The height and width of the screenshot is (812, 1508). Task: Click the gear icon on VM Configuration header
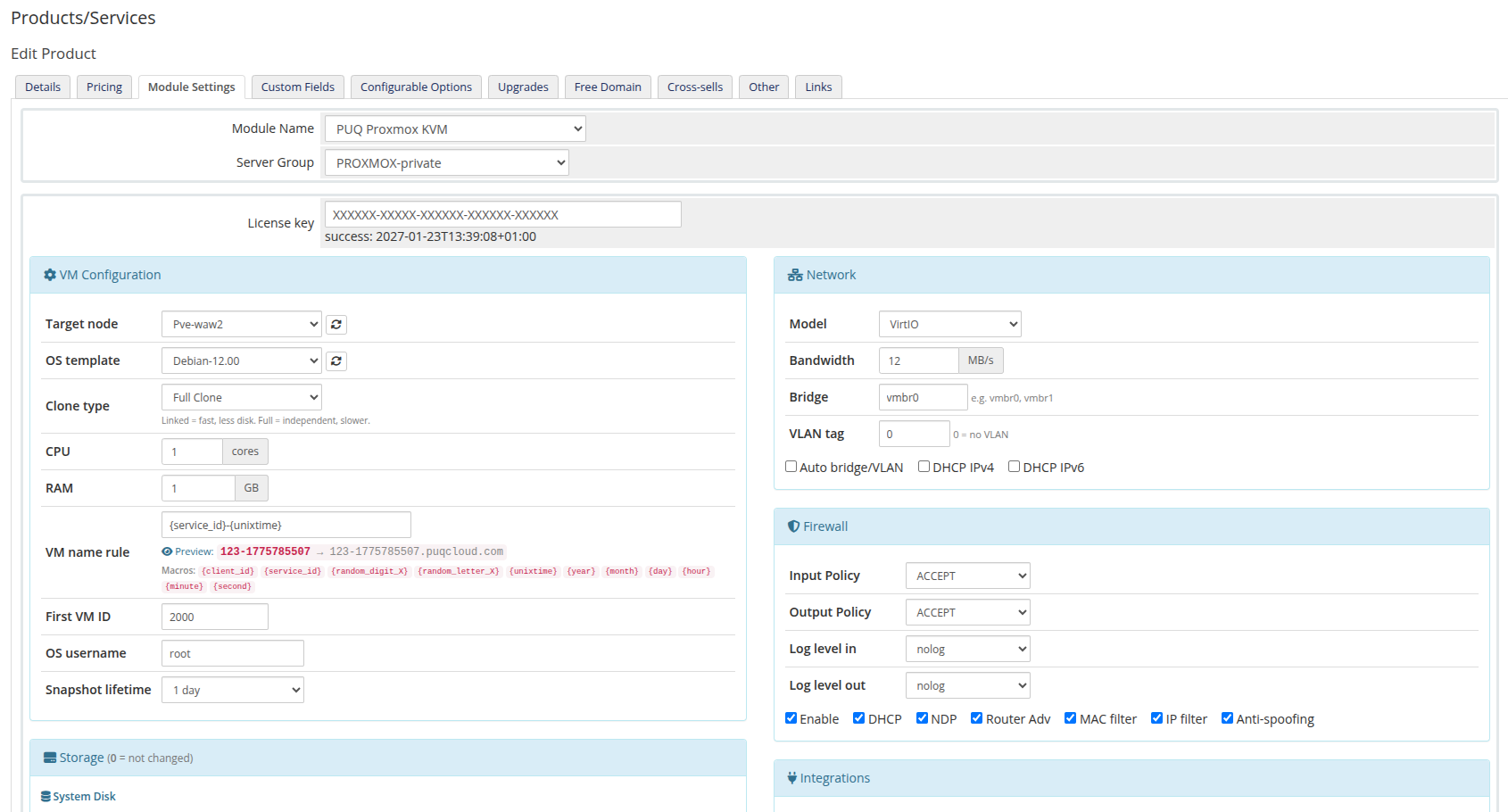(50, 274)
